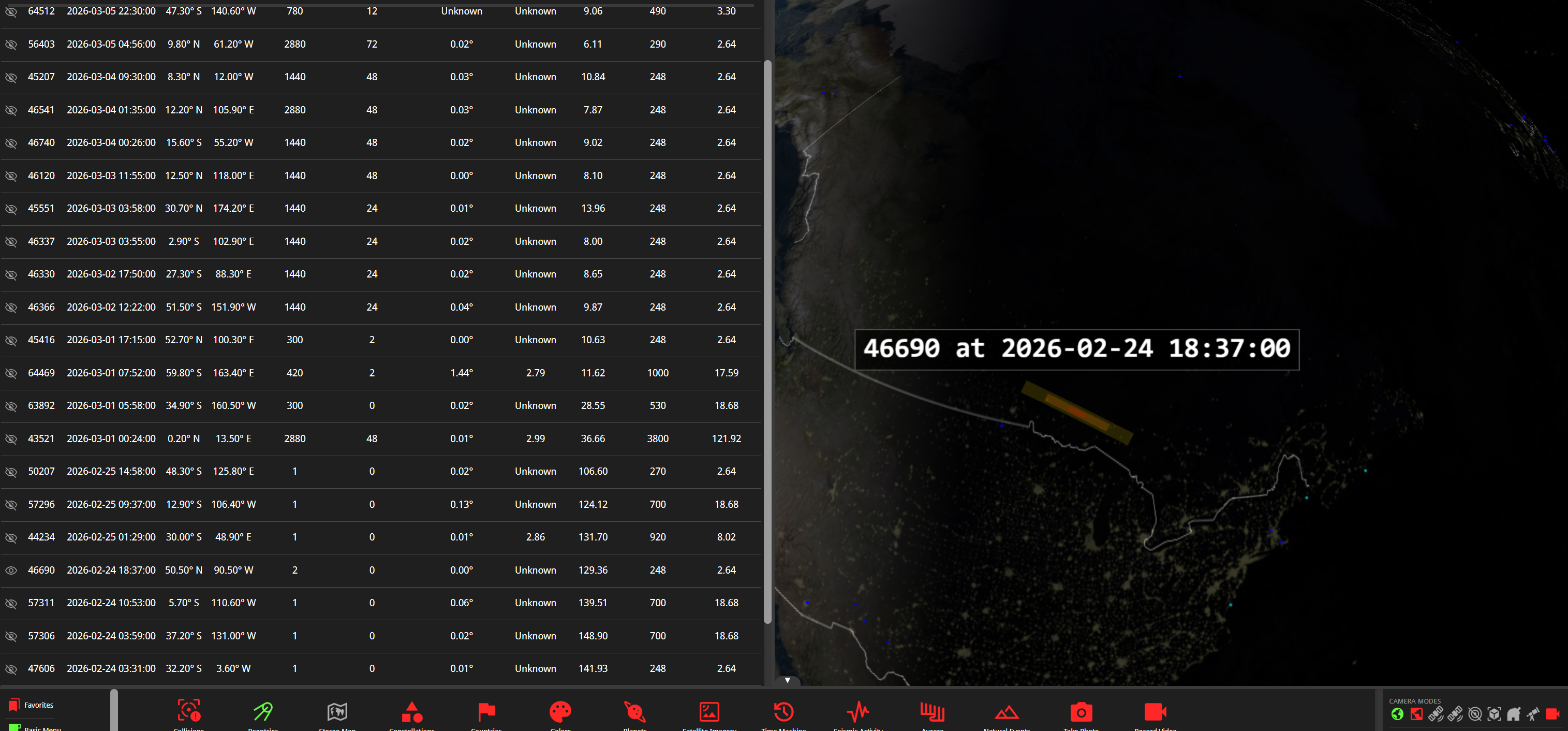The height and width of the screenshot is (731, 1568).
Task: Select the crossed-out target camera mode icon
Action: pos(1475,714)
